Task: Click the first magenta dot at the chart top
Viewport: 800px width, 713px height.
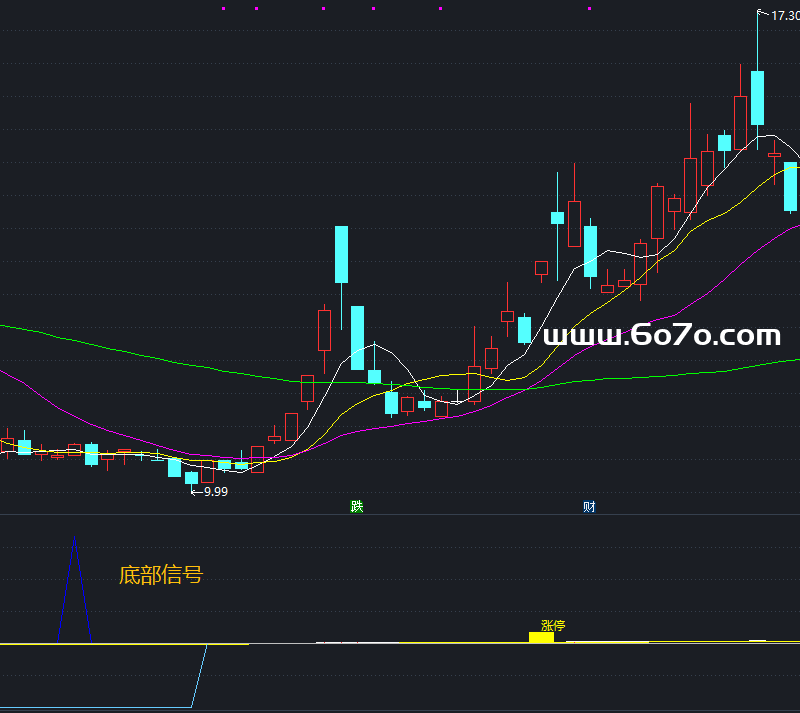Action: 223,8
